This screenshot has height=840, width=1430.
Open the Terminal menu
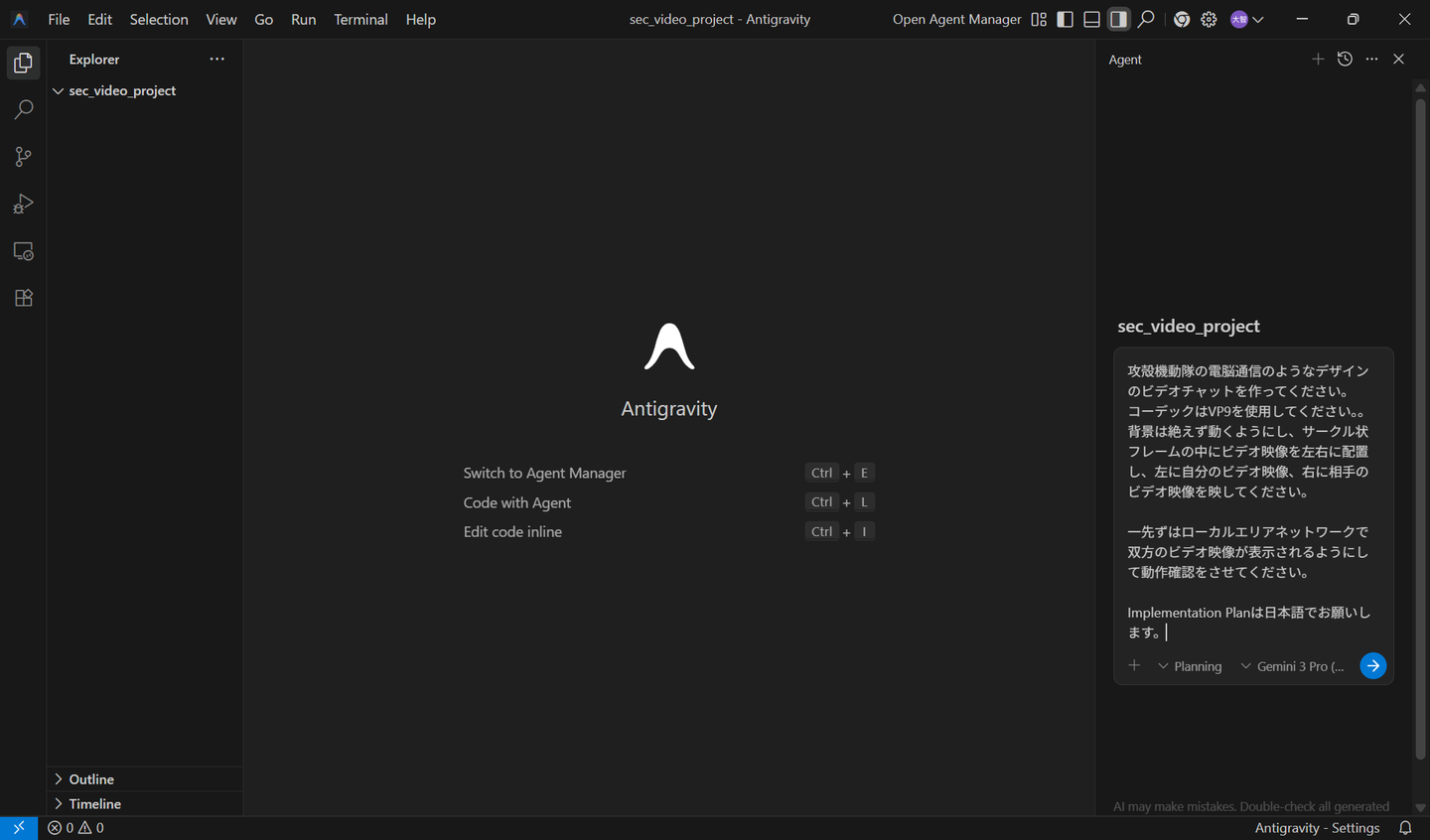pos(360,19)
